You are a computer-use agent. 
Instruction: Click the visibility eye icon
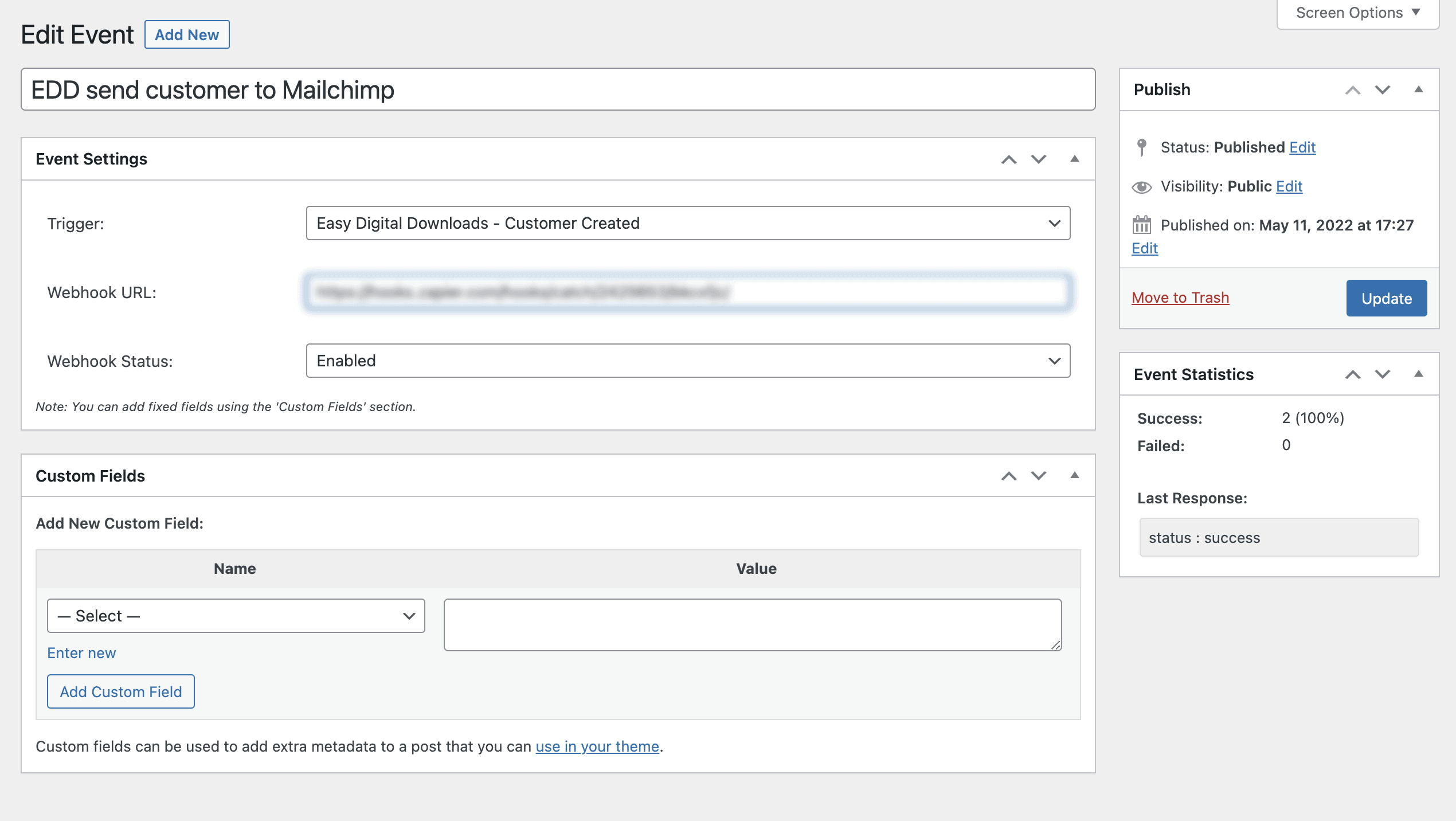1141,187
